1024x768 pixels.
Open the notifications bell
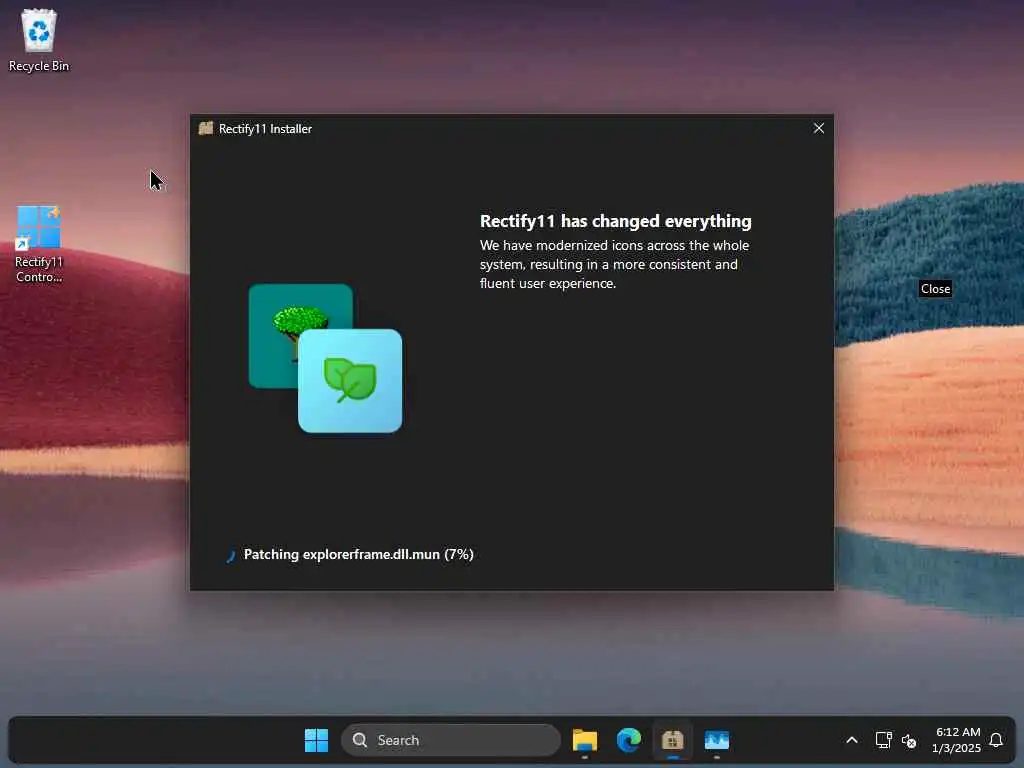point(996,740)
